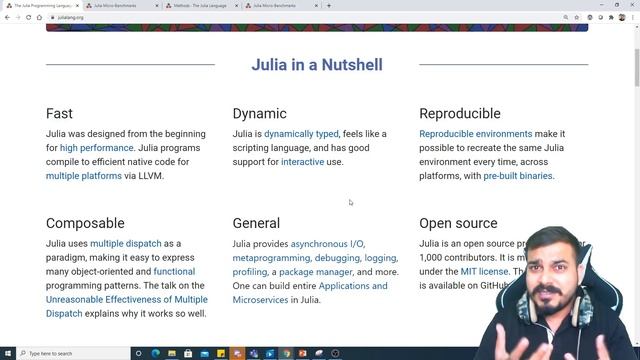Click the page vertical scrollbar thumb
Screen dimensions: 640x360
[637, 67]
